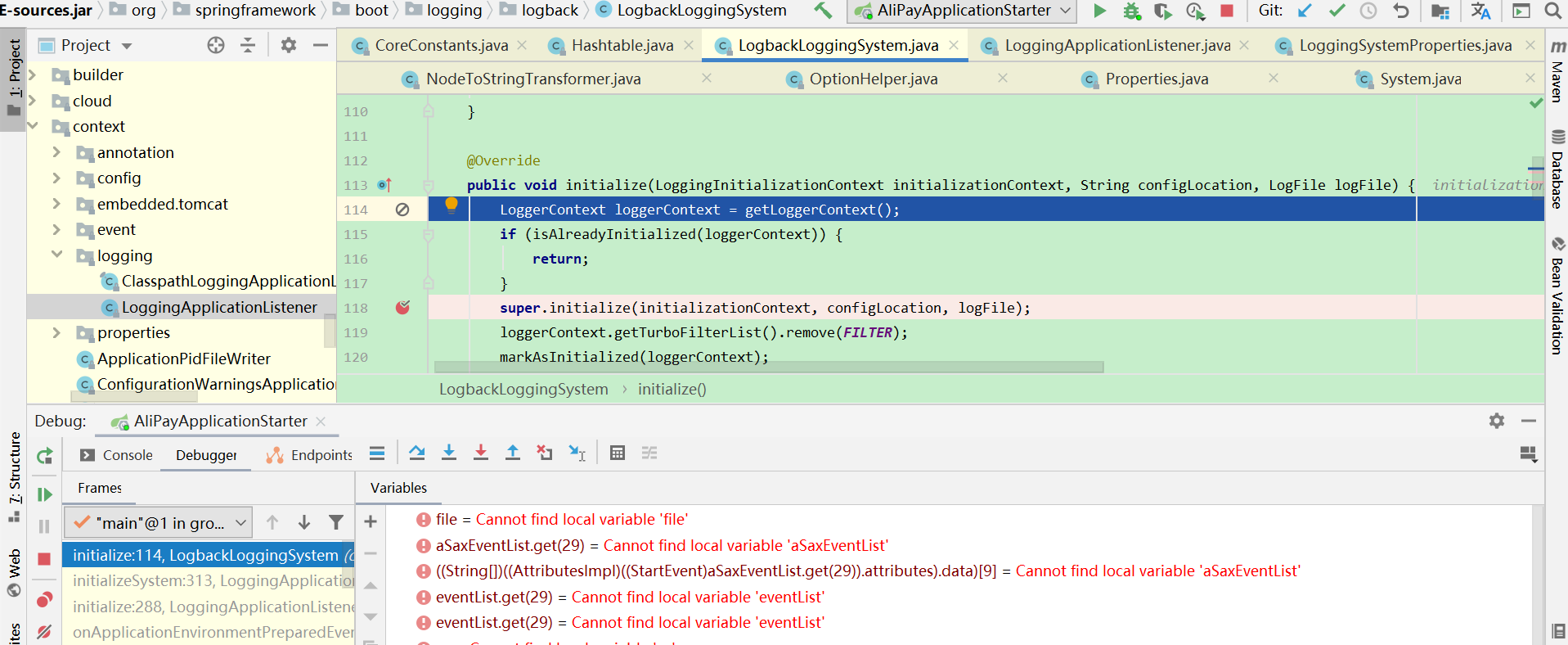Run with coverage shield icon

pyautogui.click(x=1162, y=11)
